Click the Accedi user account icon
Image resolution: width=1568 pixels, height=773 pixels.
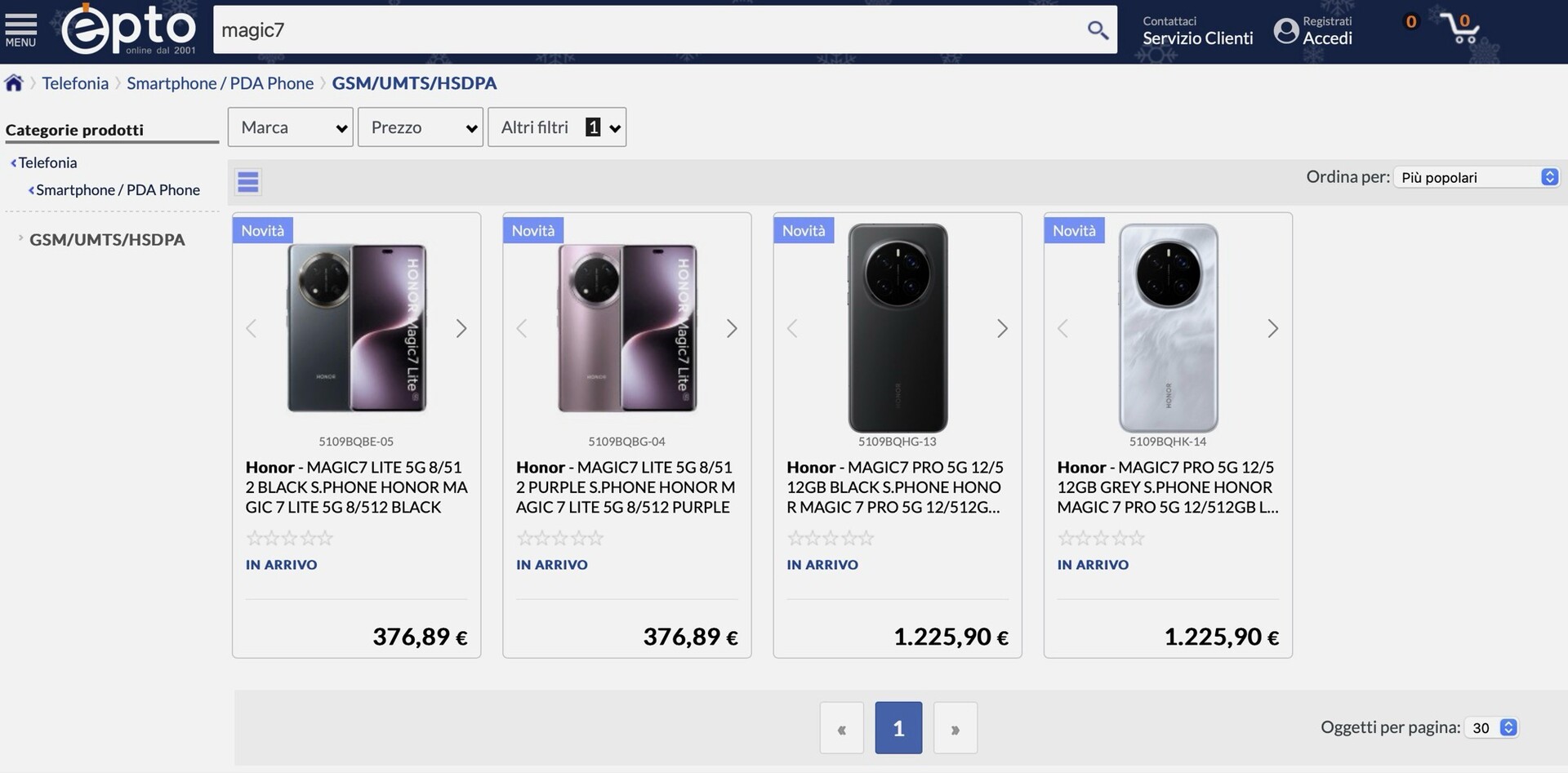click(1285, 31)
